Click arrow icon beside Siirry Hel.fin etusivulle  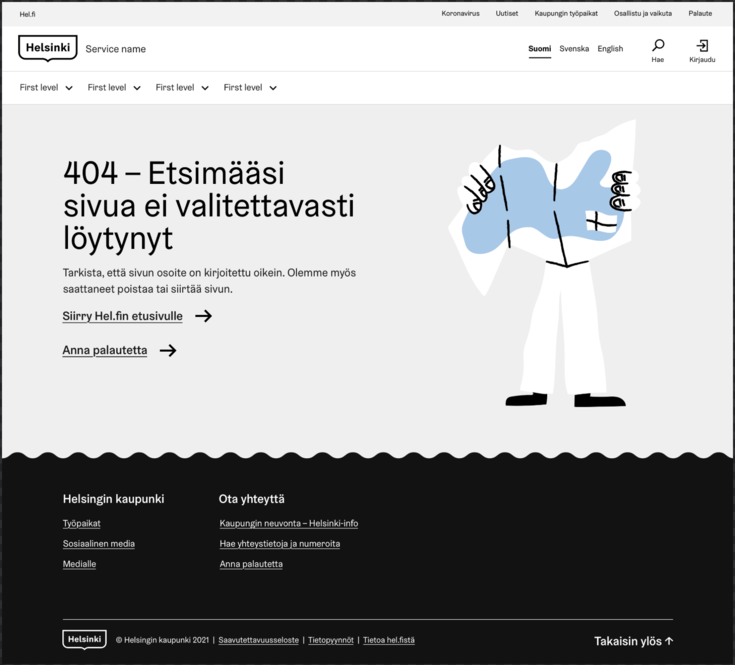pos(203,316)
